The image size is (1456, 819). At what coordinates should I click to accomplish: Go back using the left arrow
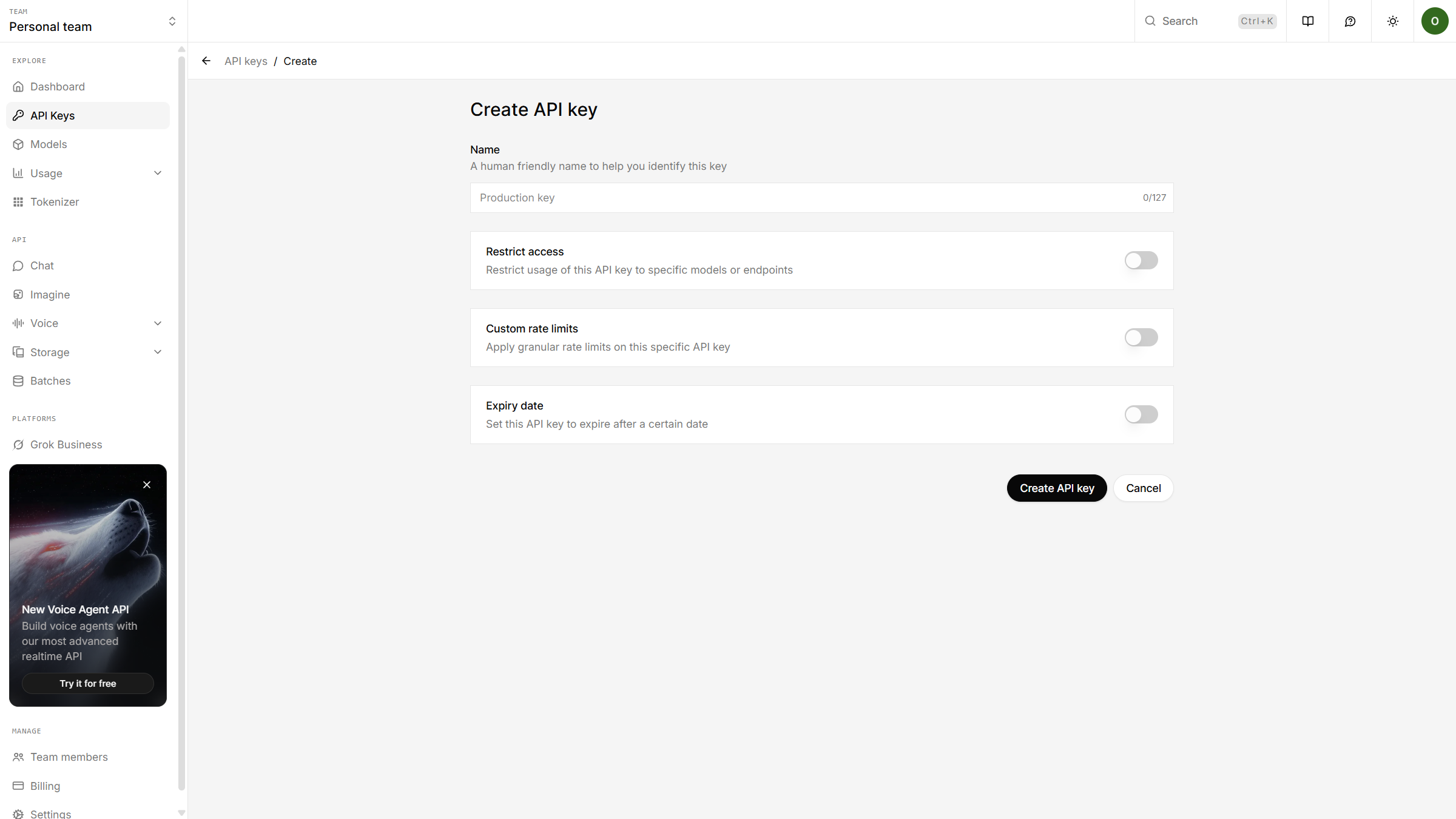pyautogui.click(x=206, y=61)
